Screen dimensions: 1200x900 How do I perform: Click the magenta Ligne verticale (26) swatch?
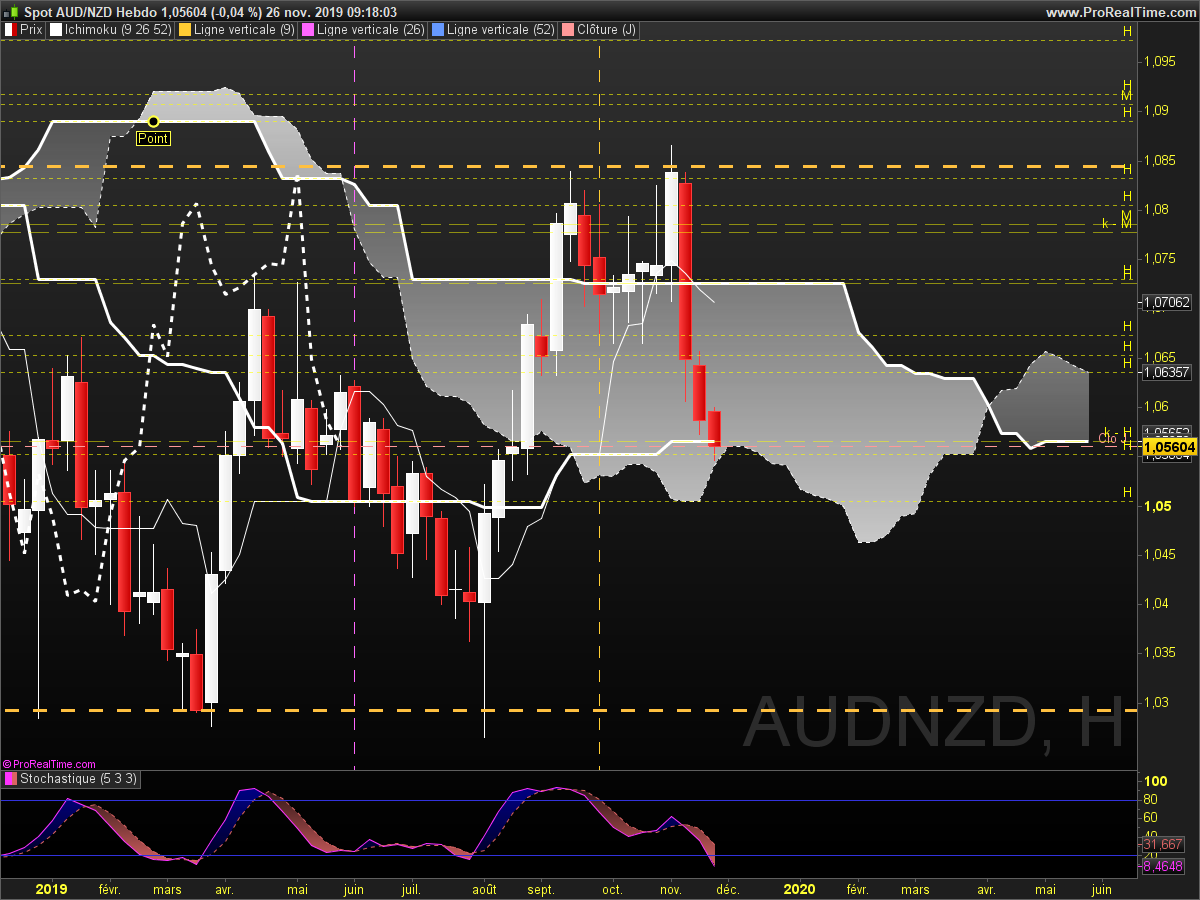[x=308, y=30]
